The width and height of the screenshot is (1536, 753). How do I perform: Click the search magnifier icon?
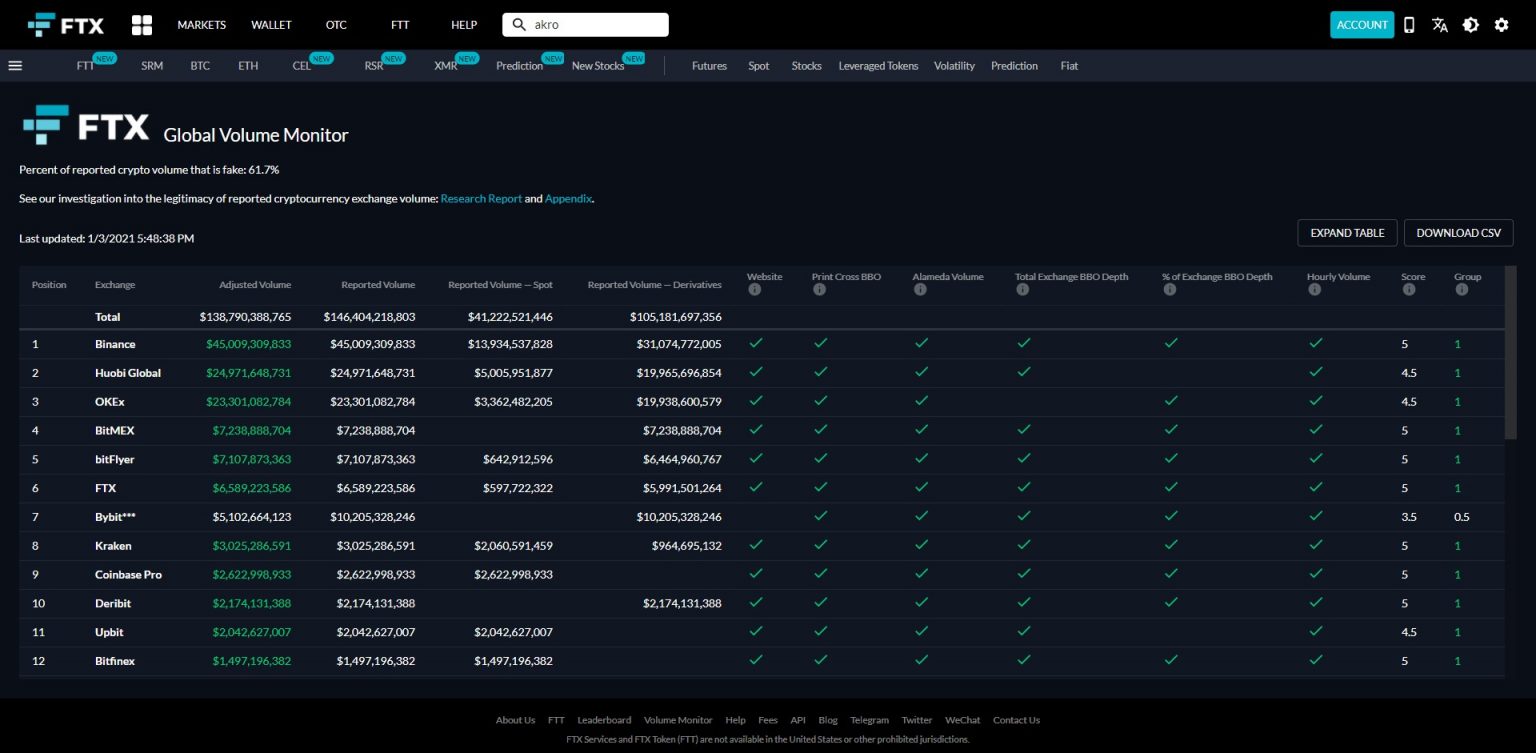tap(520, 25)
